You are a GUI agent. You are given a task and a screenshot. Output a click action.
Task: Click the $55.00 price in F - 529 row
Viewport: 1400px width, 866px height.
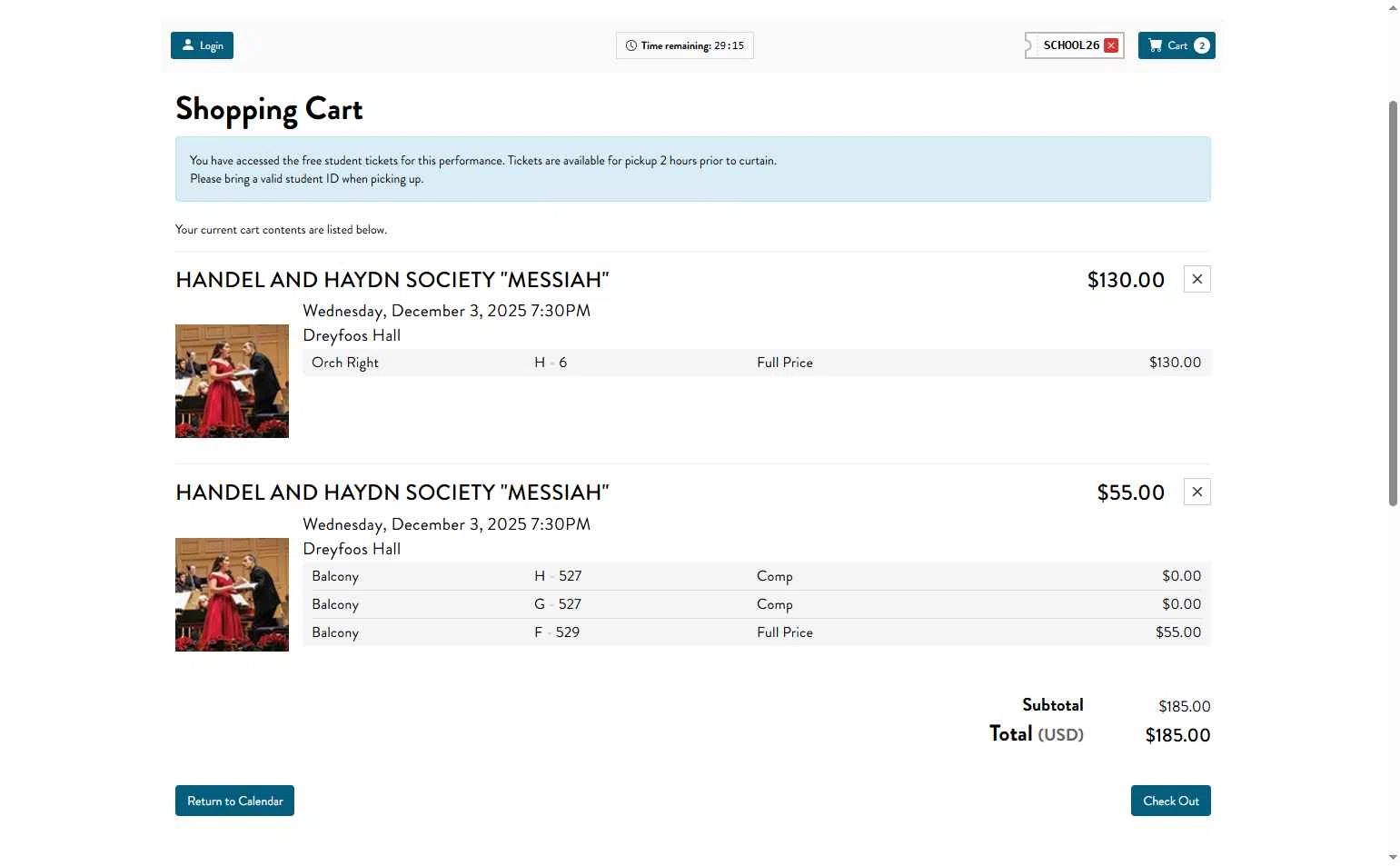point(1178,632)
